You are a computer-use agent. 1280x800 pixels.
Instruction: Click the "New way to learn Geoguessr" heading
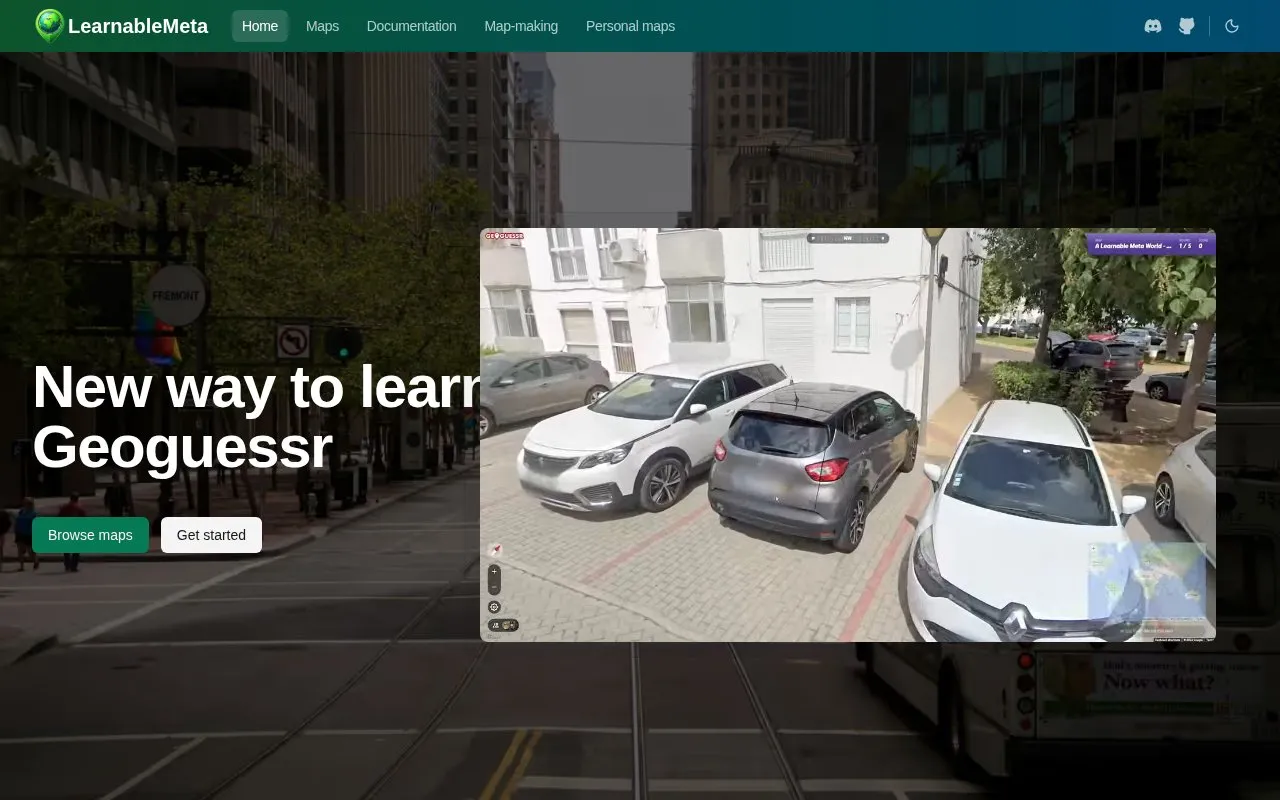tap(257, 417)
